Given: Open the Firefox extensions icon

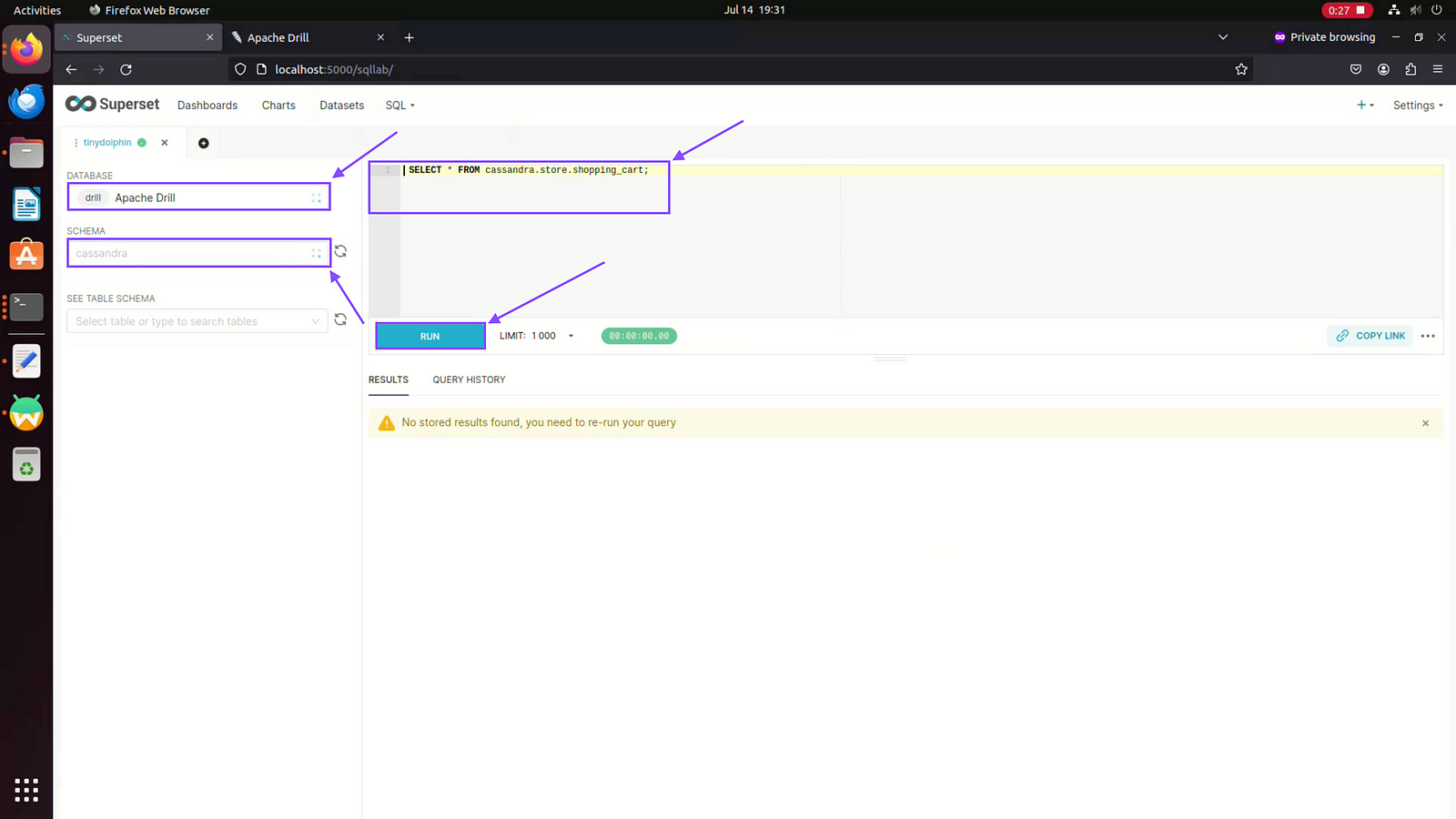Looking at the screenshot, I should pos(1410,69).
